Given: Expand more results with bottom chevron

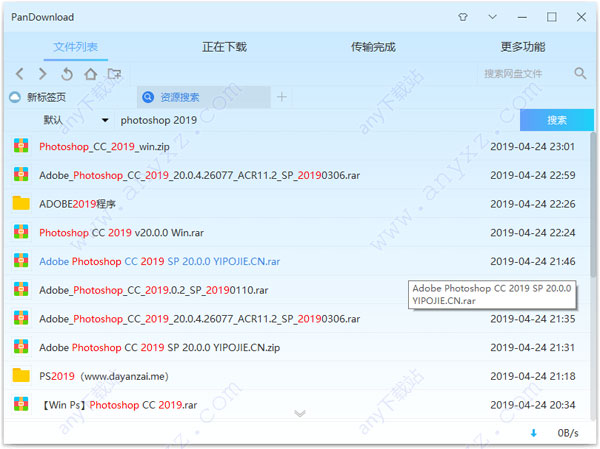Looking at the screenshot, I should pyautogui.click(x=300, y=414).
